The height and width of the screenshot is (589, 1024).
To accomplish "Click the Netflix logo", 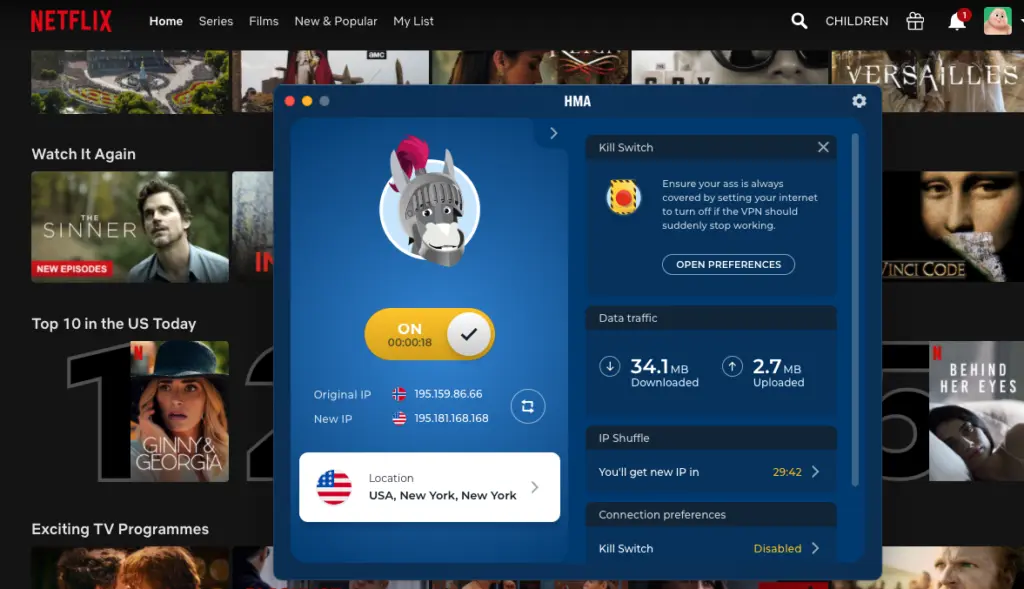I will click(x=71, y=21).
